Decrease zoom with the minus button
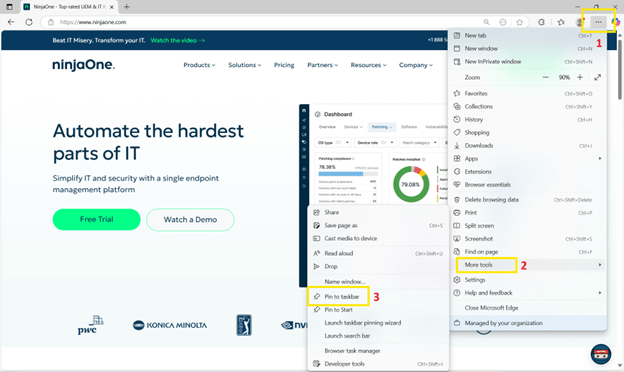 tap(546, 77)
